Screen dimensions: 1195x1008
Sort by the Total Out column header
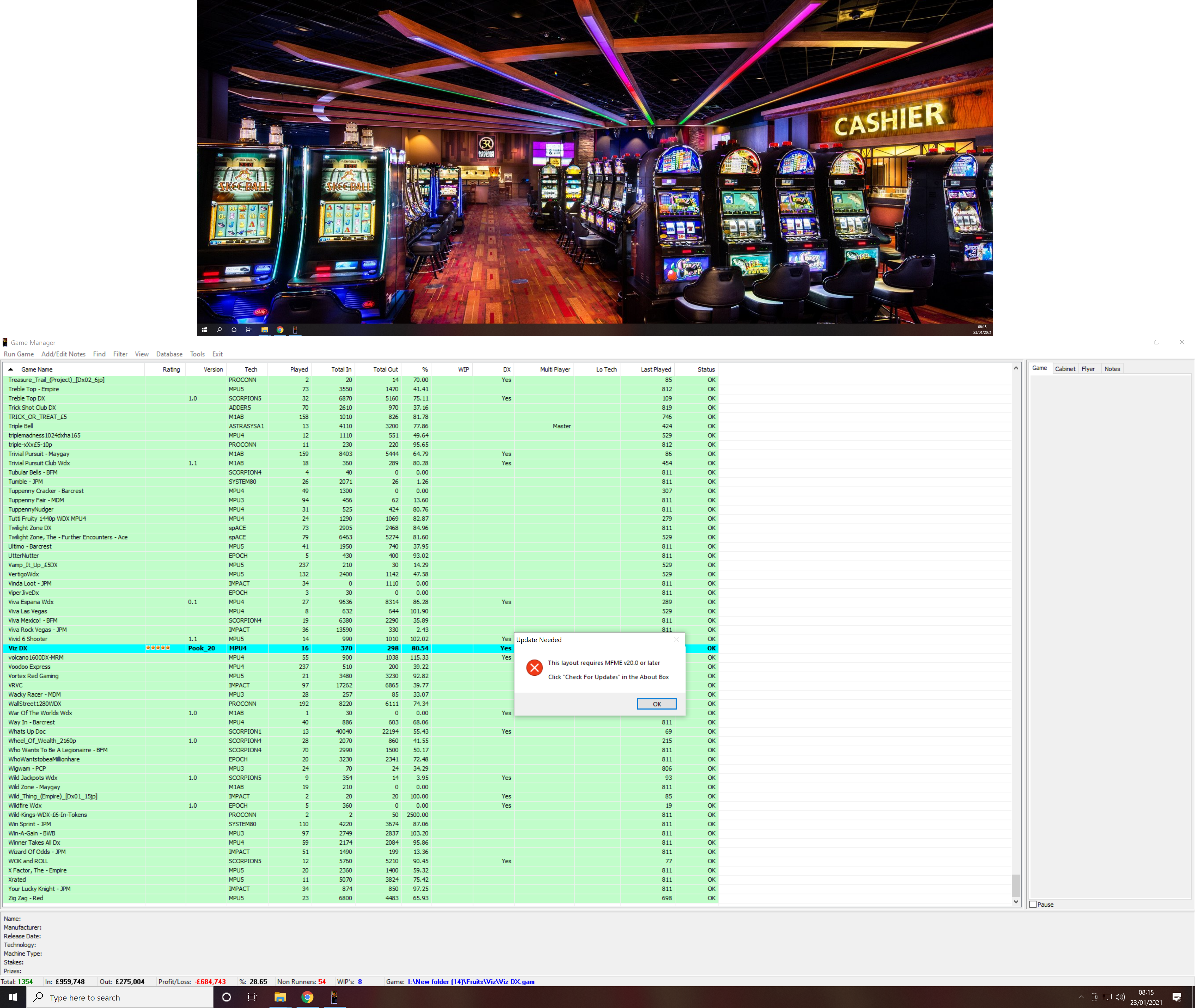point(378,370)
